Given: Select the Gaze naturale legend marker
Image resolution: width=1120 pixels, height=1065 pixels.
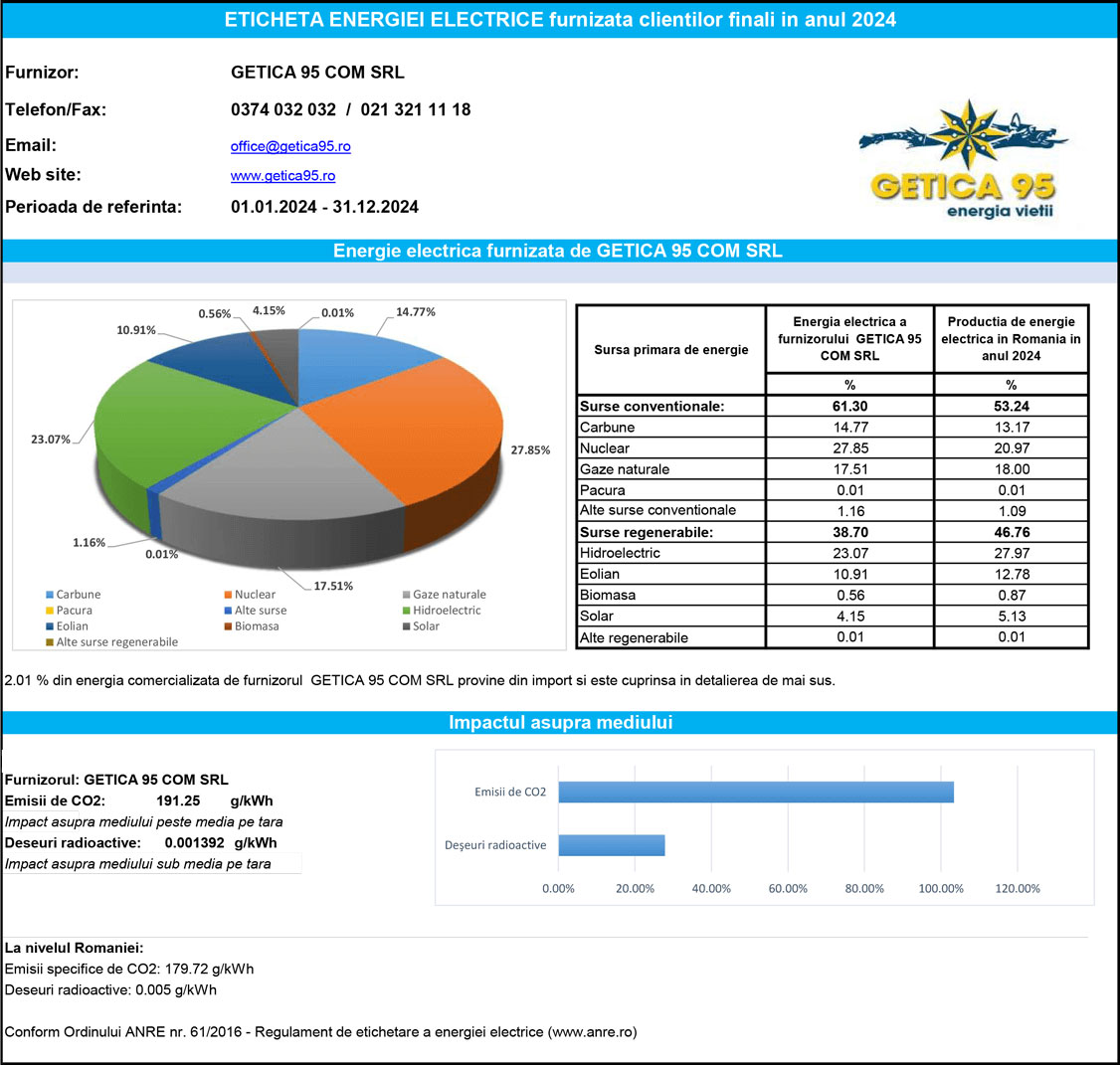Looking at the screenshot, I should [406, 595].
